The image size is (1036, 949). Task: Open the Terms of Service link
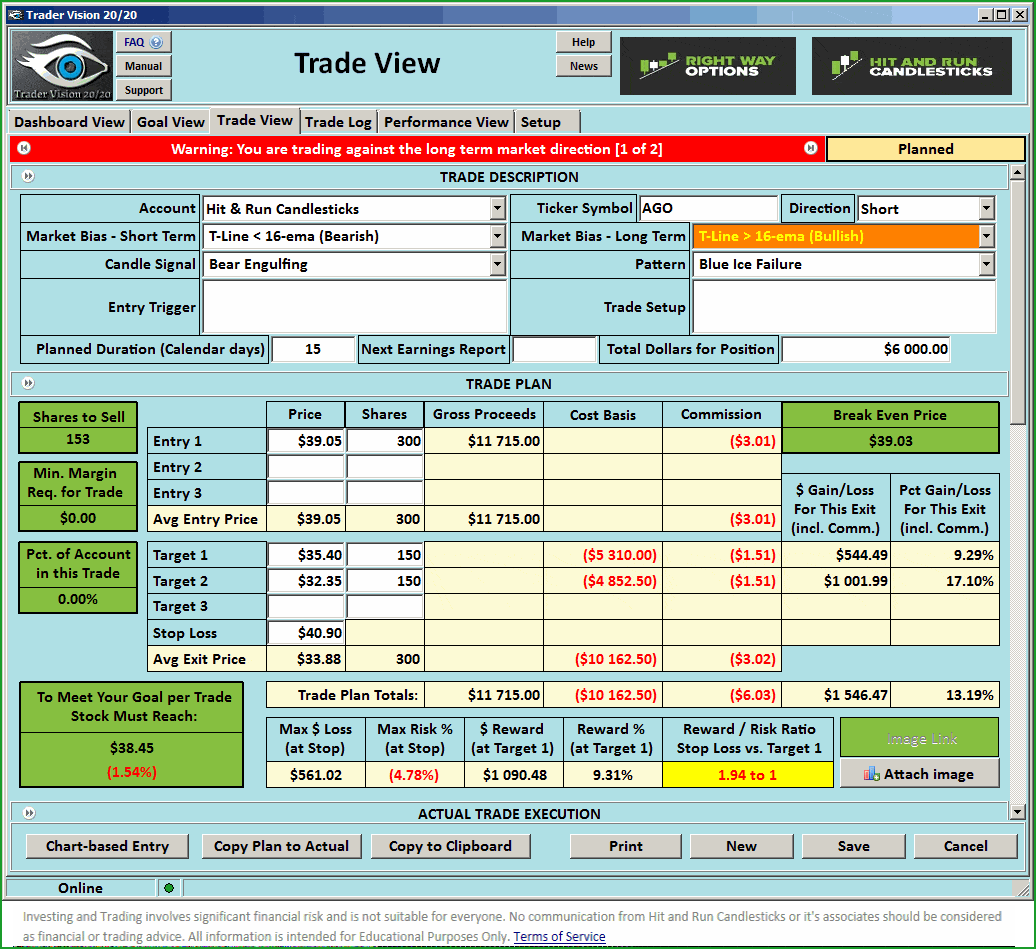(x=559, y=936)
